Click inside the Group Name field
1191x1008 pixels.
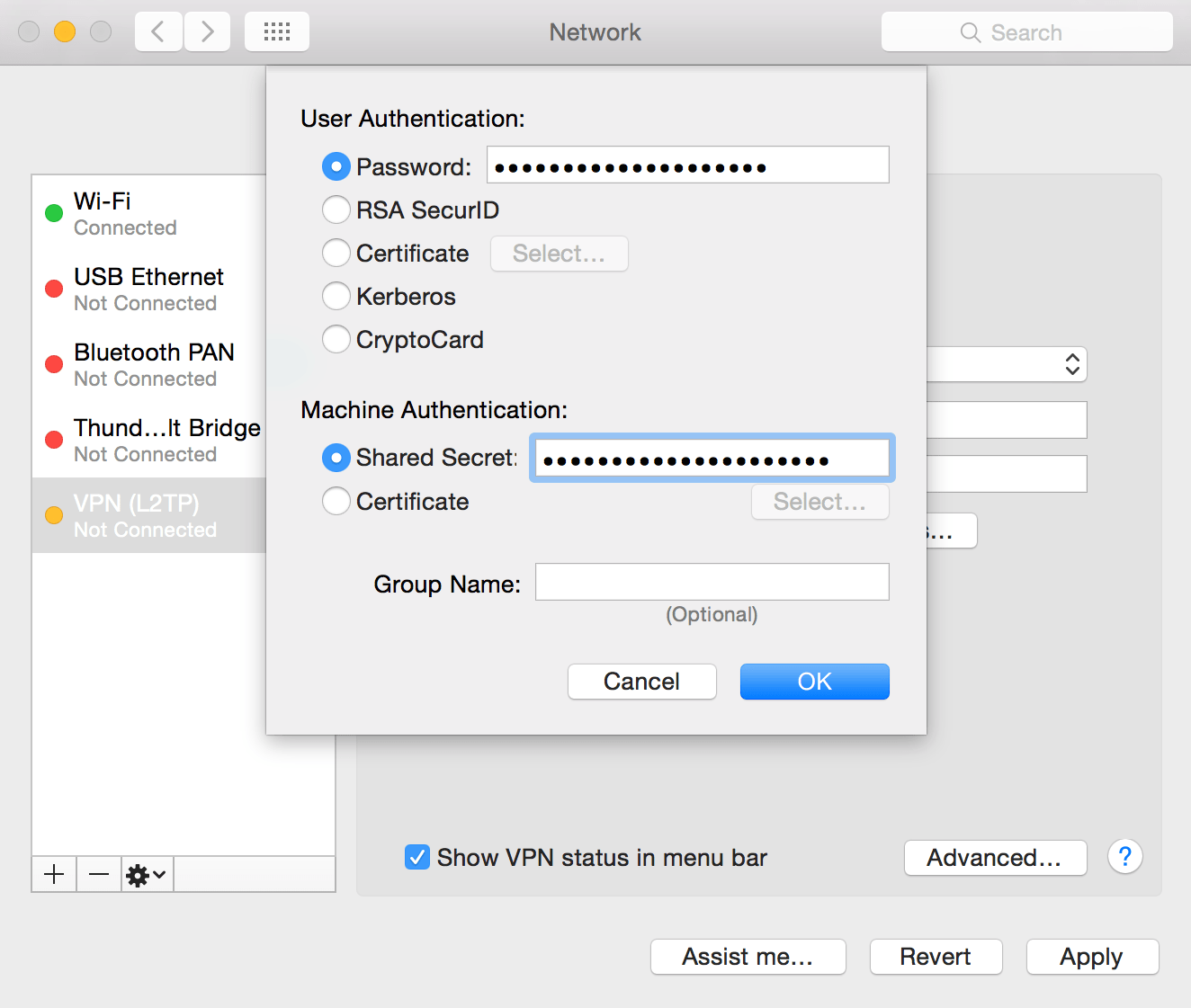click(x=711, y=582)
